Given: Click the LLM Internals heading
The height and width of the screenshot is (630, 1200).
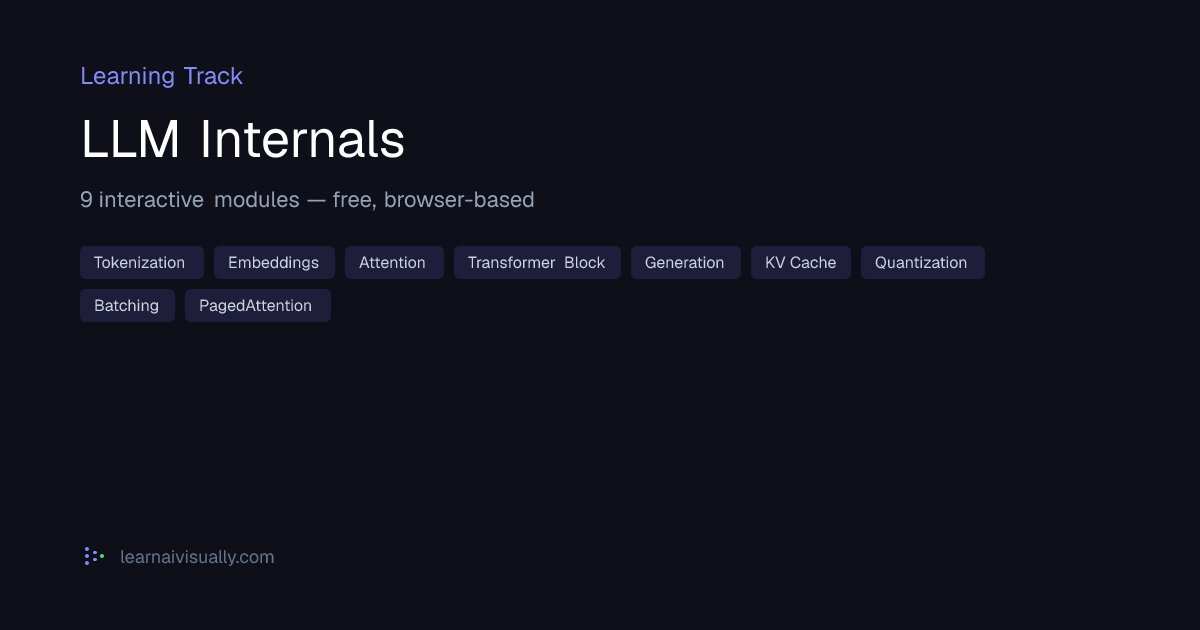Looking at the screenshot, I should [243, 140].
